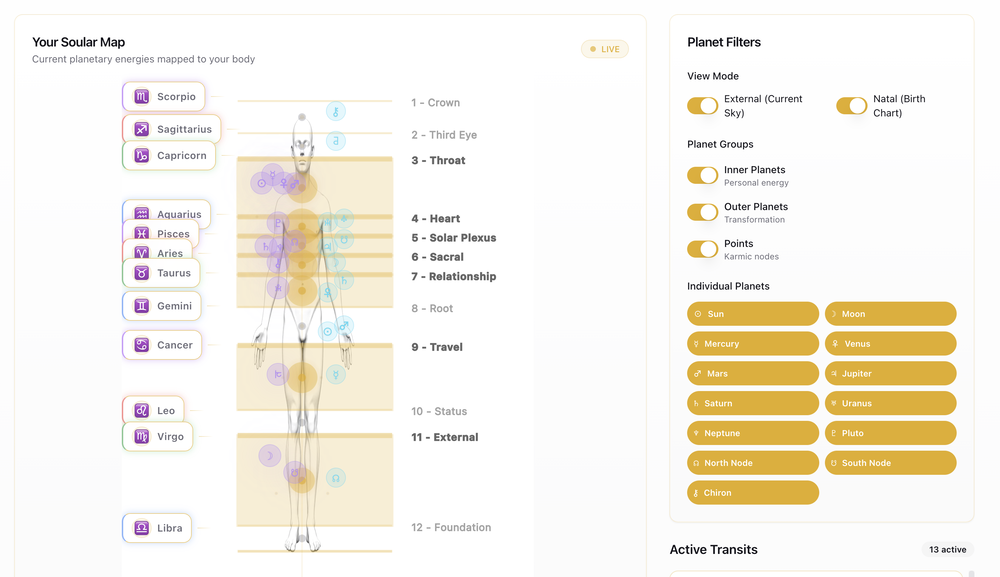The image size is (1000, 577).
Task: Click the Mercury glyph icon
Action: (x=696, y=343)
